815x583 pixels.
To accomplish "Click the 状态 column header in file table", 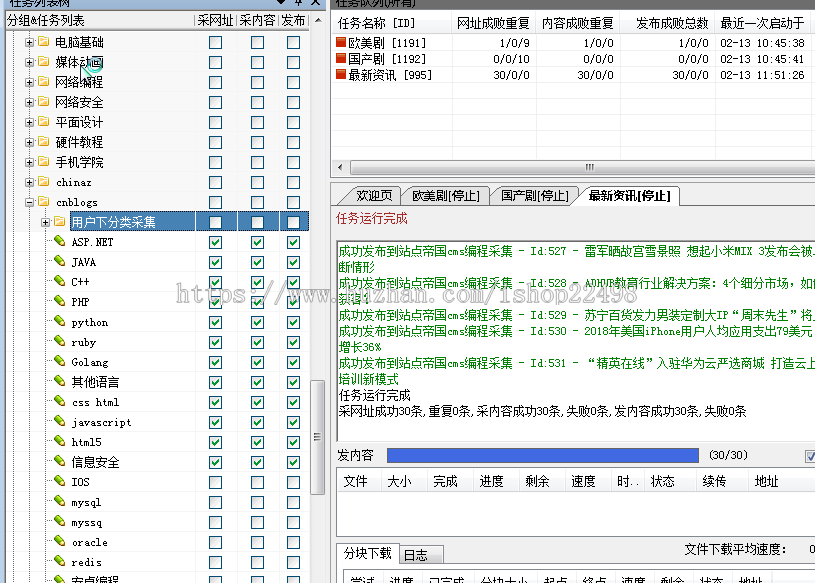I will coord(670,481).
